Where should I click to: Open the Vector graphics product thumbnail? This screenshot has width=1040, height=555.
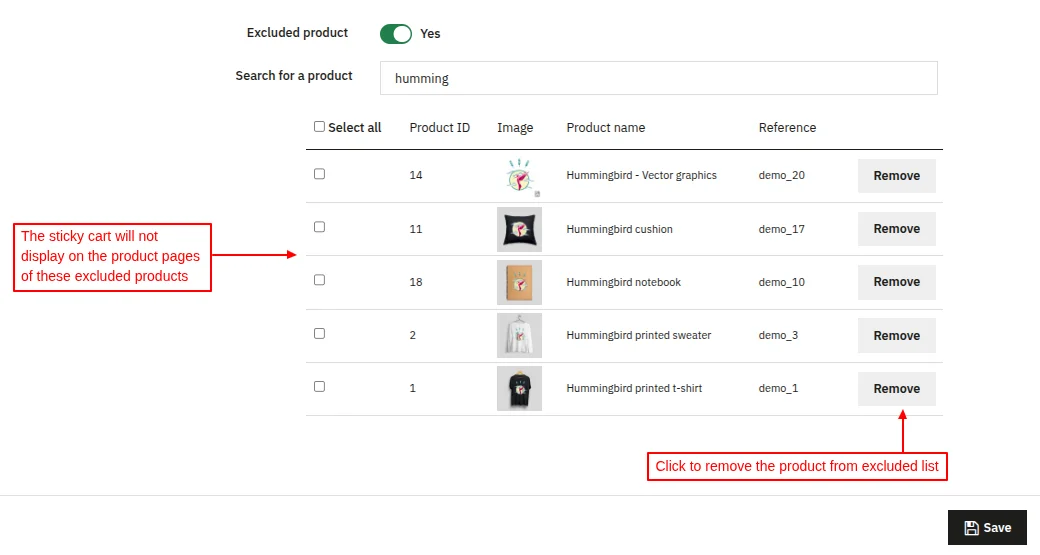tap(519, 176)
